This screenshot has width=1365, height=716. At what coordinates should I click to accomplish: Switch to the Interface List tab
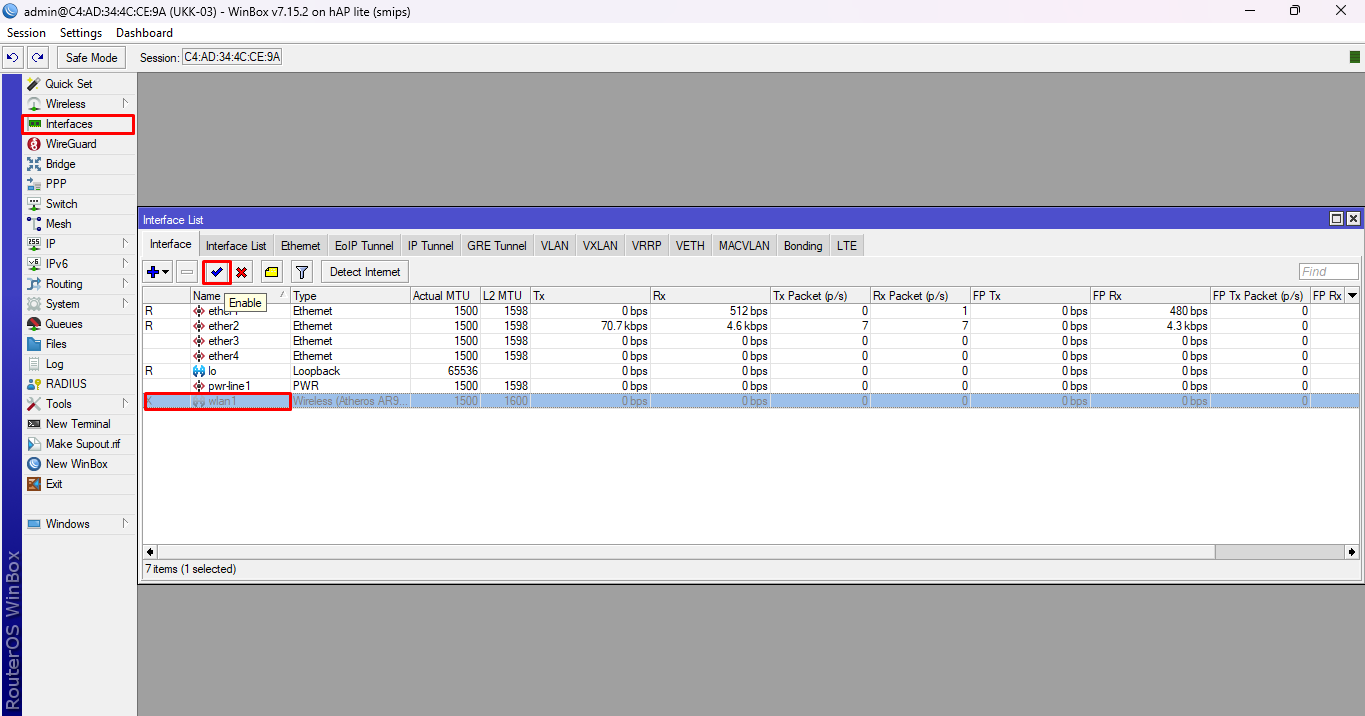[236, 246]
